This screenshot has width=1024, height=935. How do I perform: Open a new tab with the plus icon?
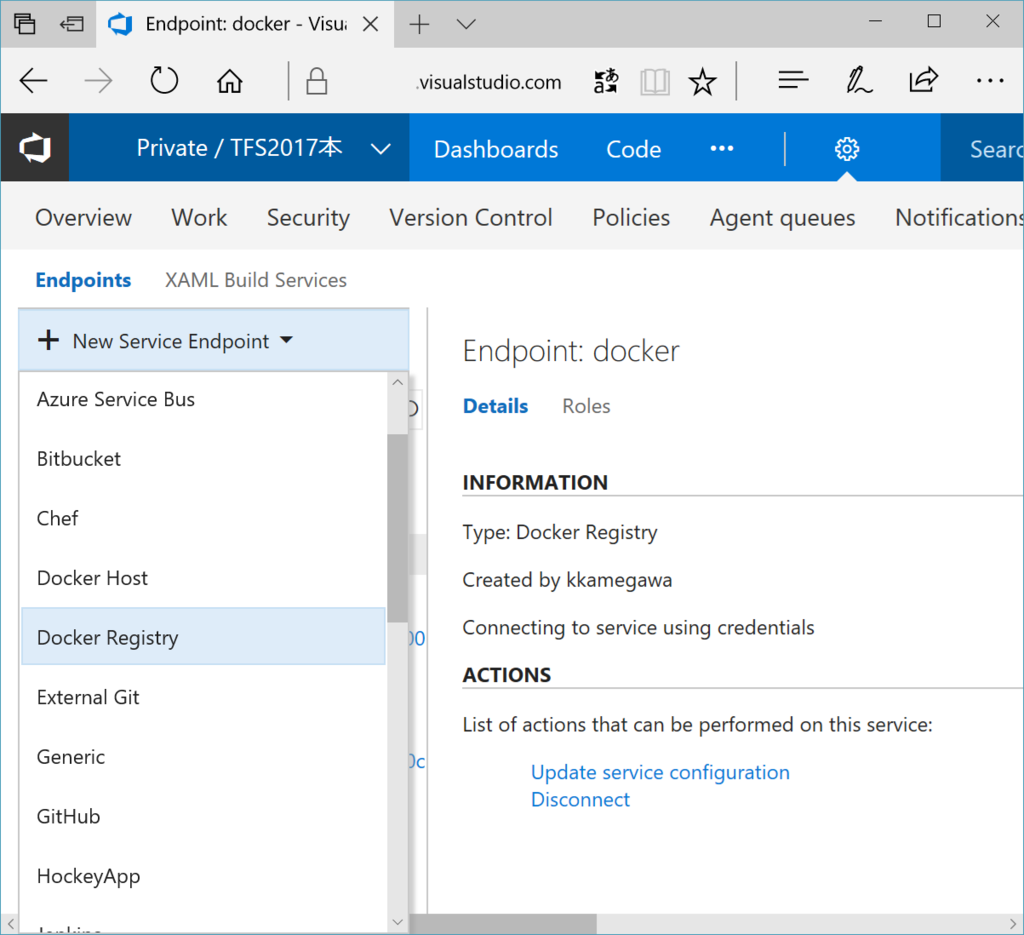[419, 24]
